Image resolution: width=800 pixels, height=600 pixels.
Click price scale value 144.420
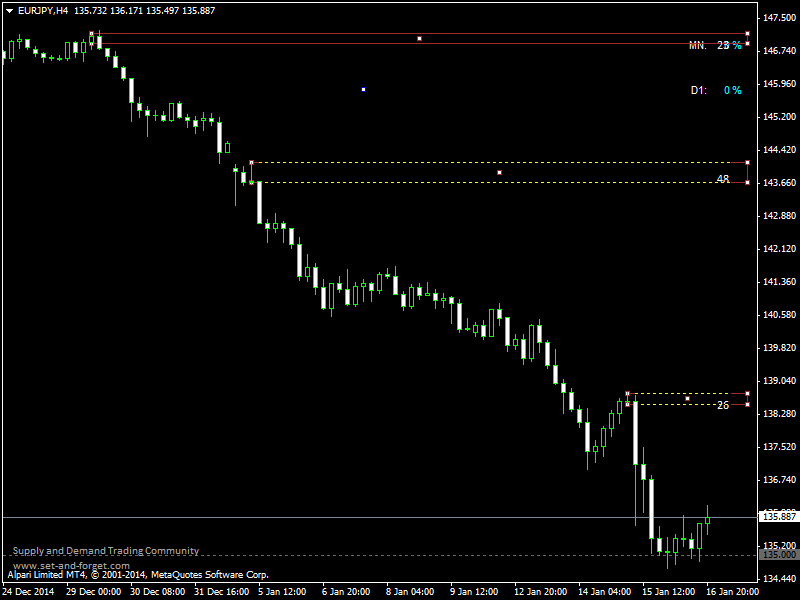tap(779, 150)
